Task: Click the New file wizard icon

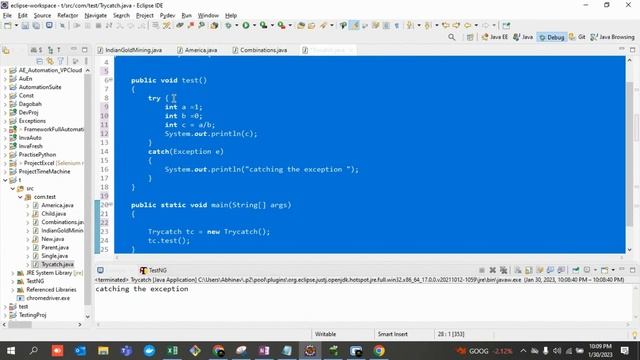Action: point(7,25)
